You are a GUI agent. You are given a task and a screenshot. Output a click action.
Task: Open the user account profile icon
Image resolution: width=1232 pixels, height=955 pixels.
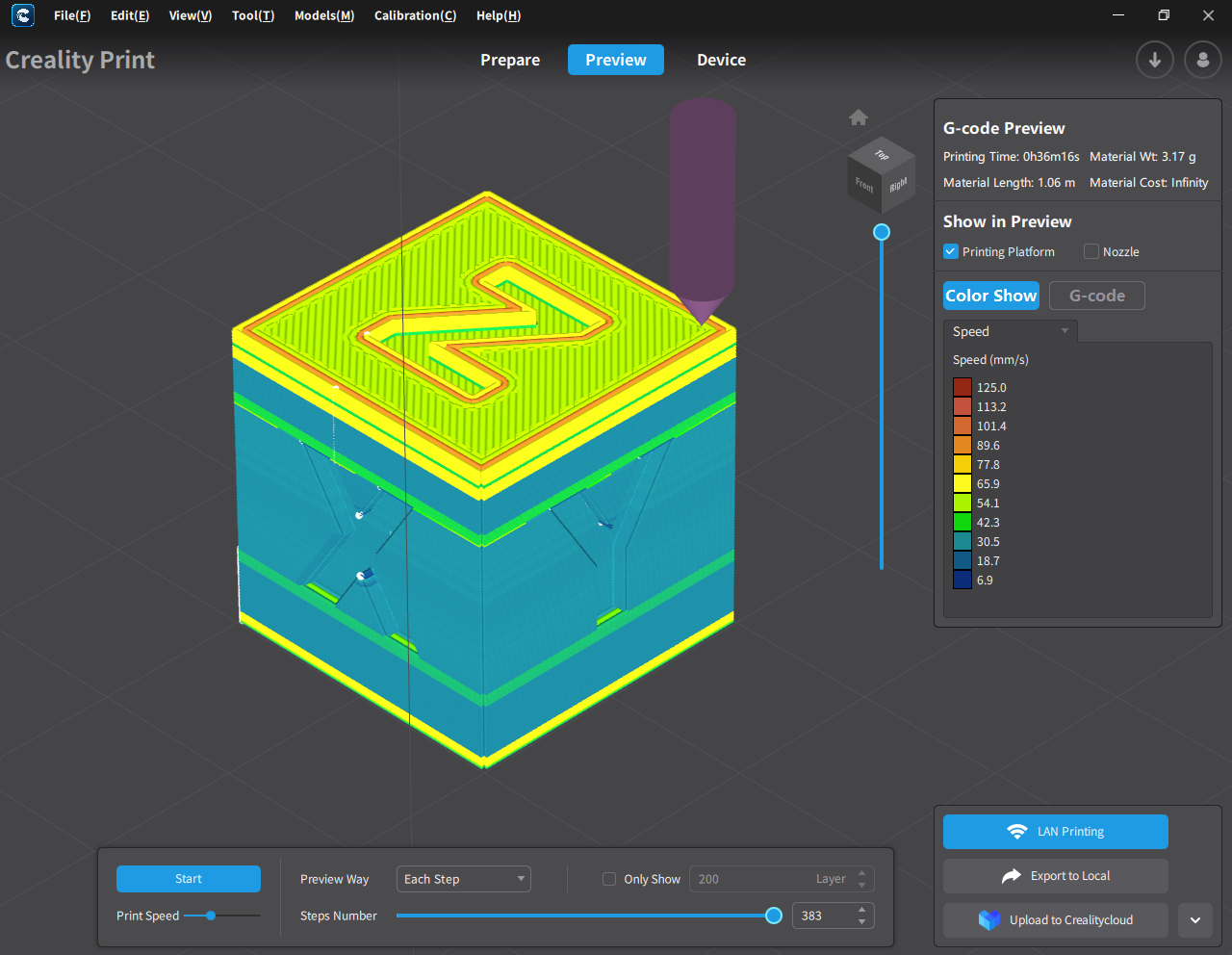pos(1202,60)
